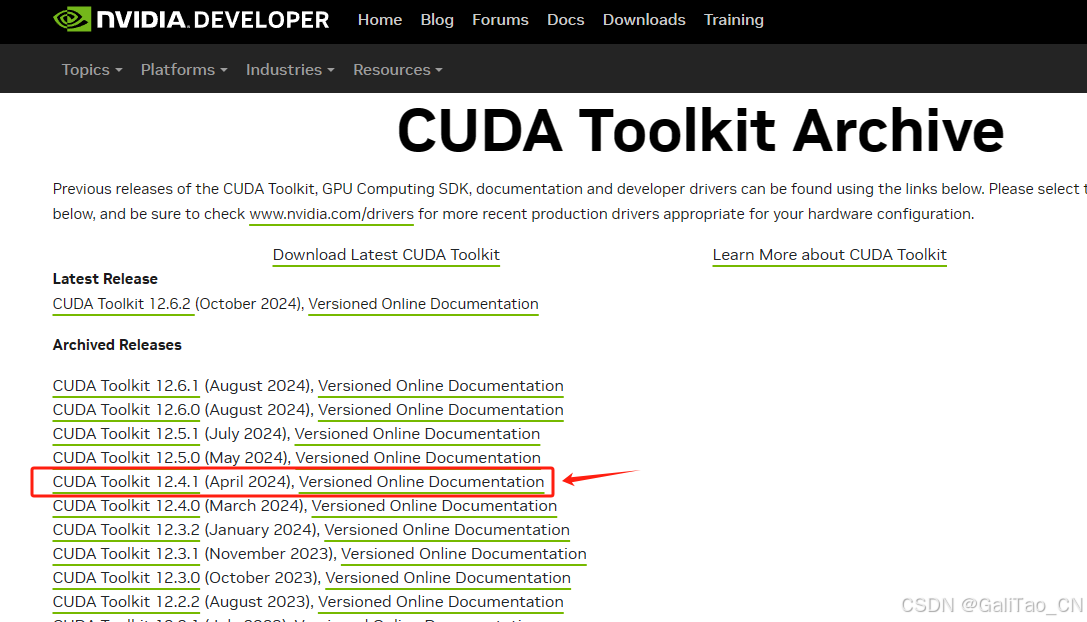Screen dimensions: 1087x622
Task: Click the "(April 2024)" date text
Action: click(x=250, y=482)
